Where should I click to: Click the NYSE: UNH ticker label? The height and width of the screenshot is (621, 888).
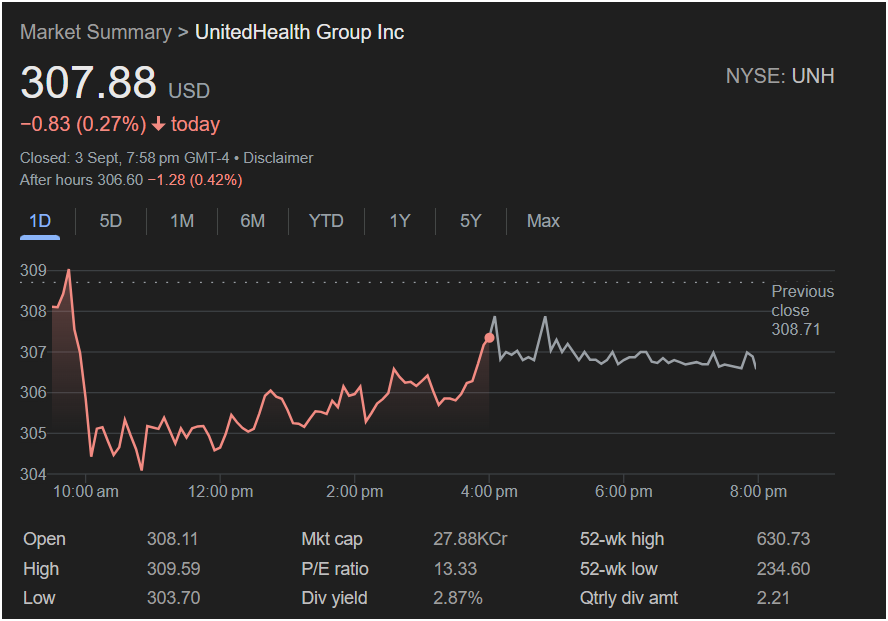click(x=780, y=76)
